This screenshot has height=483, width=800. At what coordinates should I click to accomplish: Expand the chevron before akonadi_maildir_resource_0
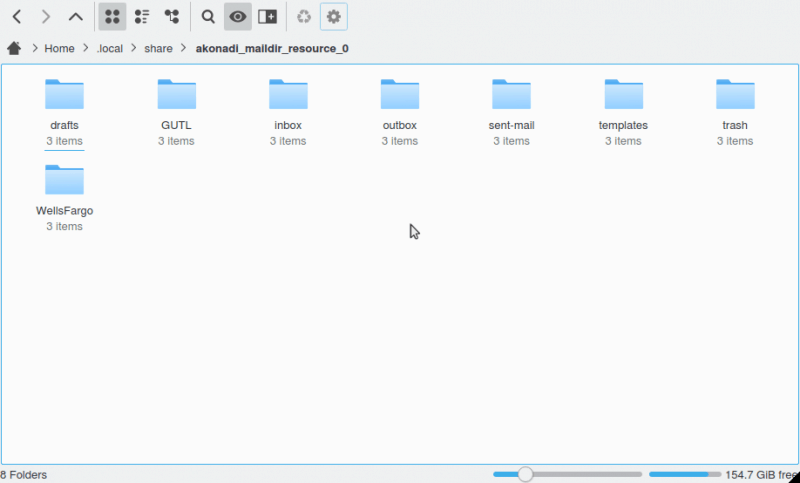click(x=184, y=48)
